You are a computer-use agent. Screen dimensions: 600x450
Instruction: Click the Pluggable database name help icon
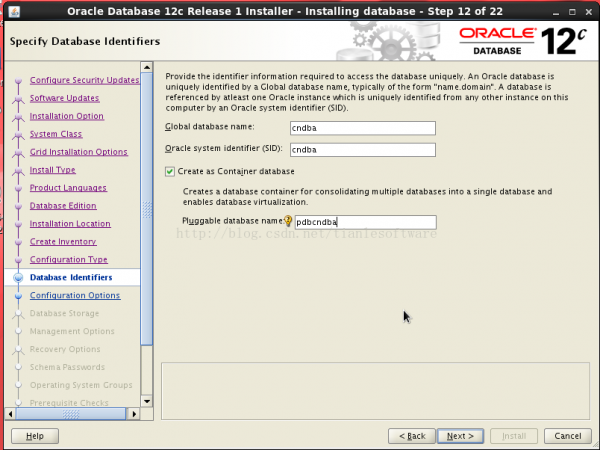click(288, 221)
